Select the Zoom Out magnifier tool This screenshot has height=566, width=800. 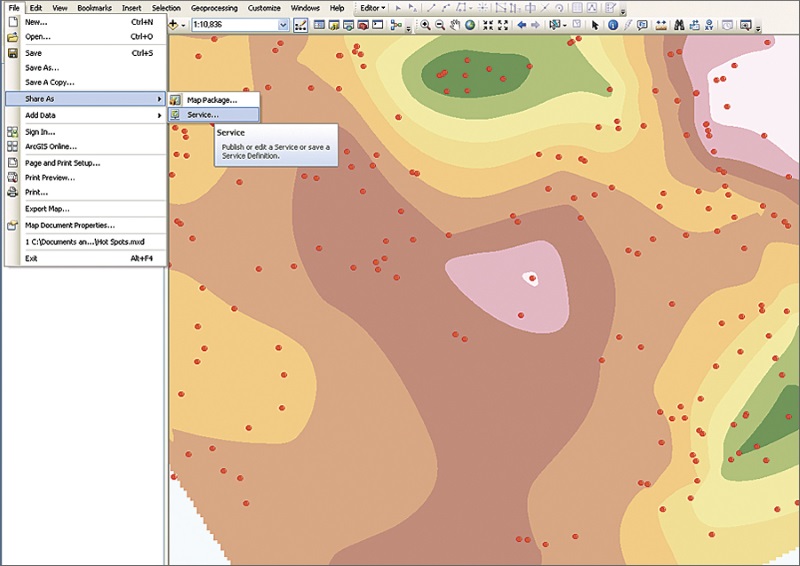point(440,25)
